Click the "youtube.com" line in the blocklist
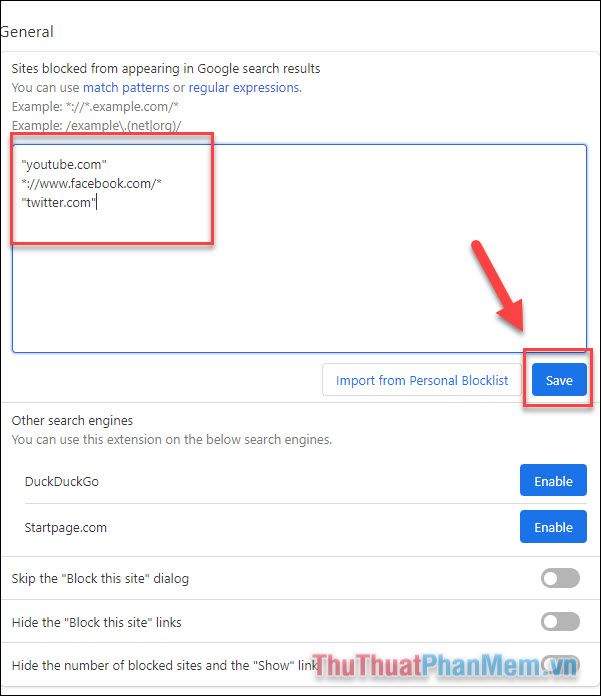This screenshot has width=601, height=696. [x=64, y=165]
